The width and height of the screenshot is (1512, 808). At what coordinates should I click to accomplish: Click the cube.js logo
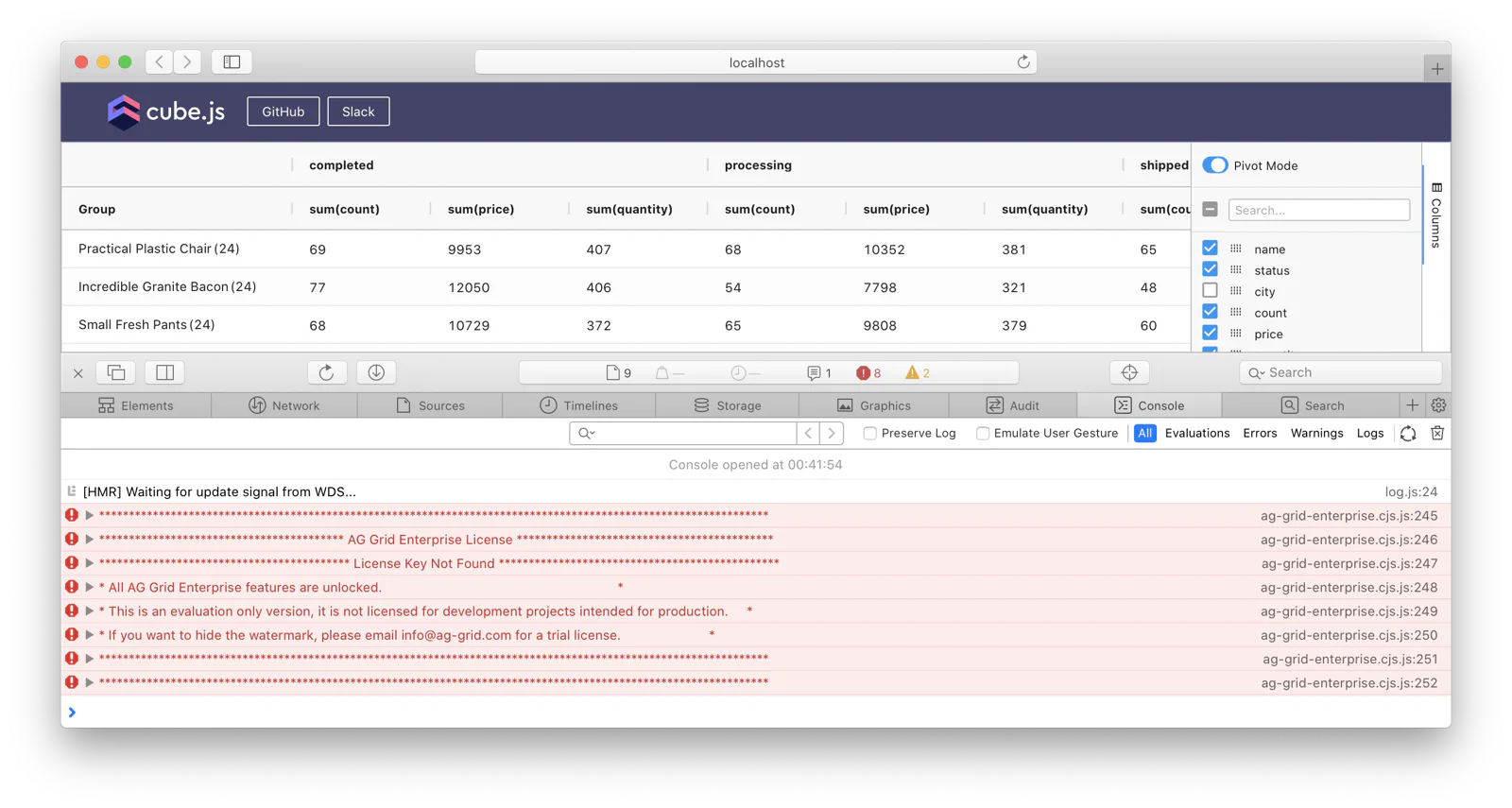point(165,112)
